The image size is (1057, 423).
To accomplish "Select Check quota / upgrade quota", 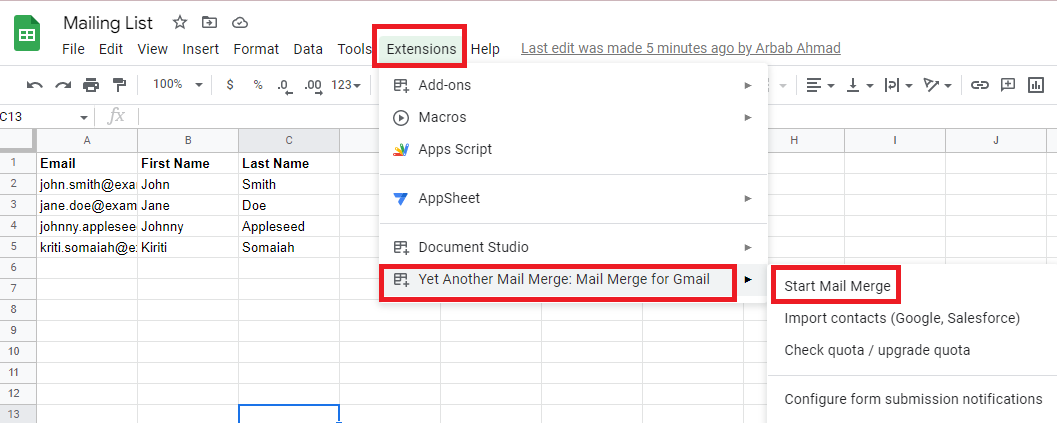I will coord(877,350).
